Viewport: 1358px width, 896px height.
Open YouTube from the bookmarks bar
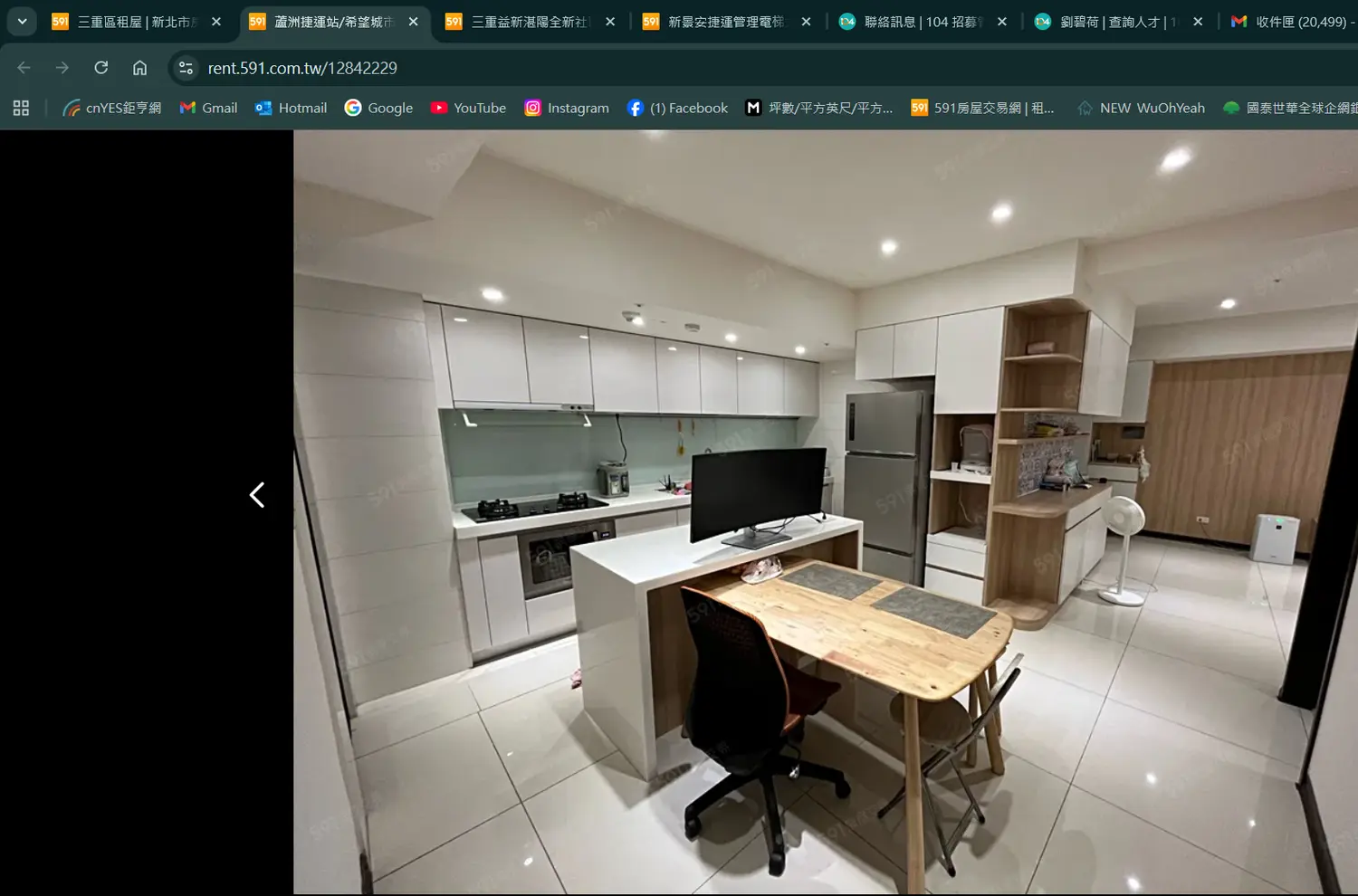468,108
